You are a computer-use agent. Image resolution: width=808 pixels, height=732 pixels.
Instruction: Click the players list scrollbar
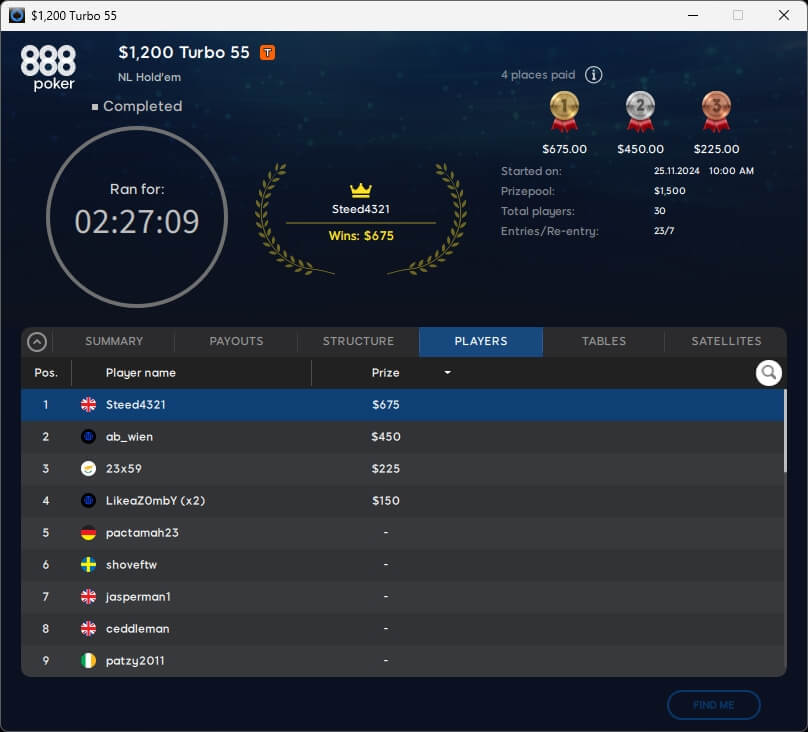(785, 431)
